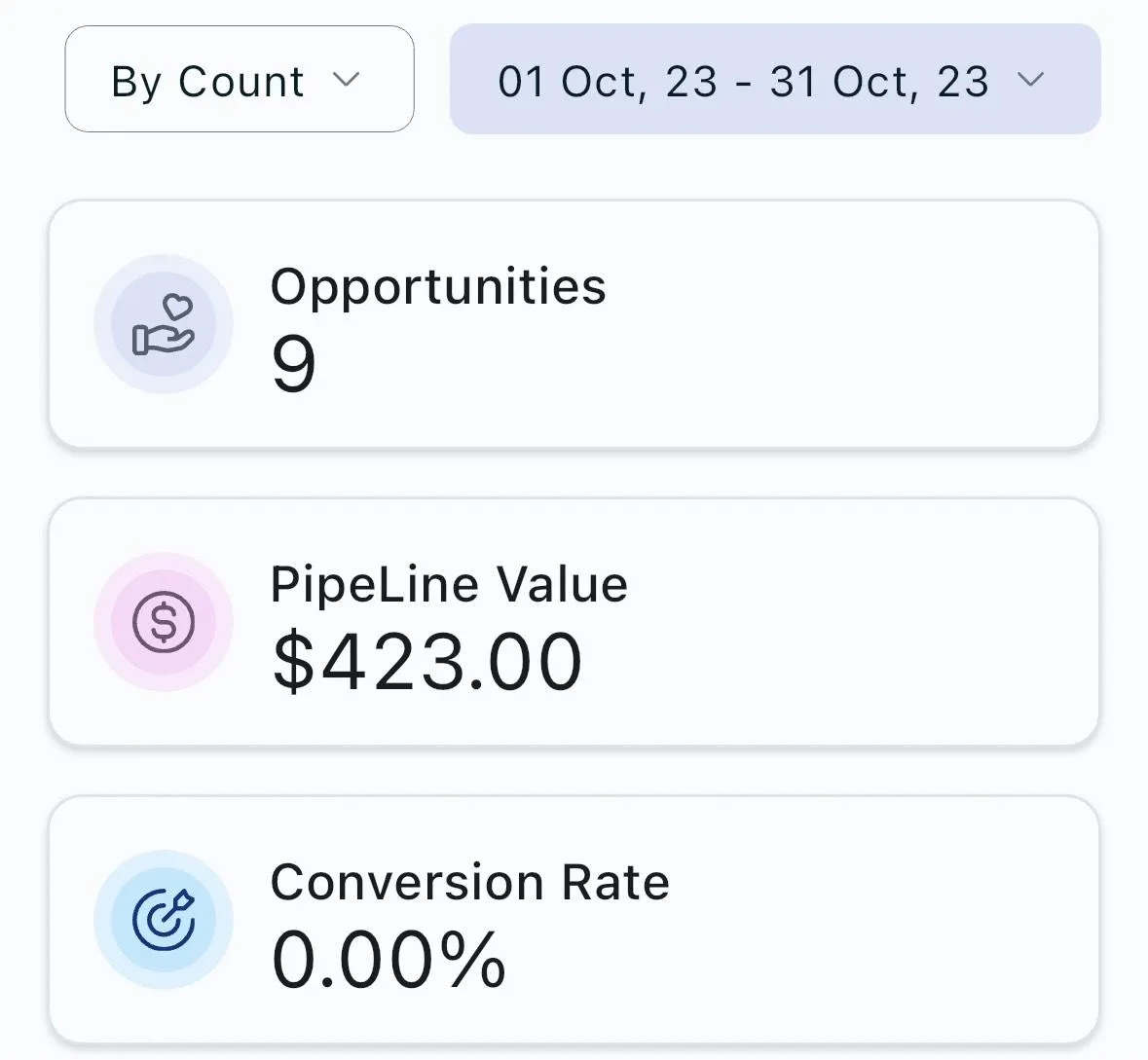Viewport: 1148px width, 1060px height.
Task: Click the opportunities count number 9
Action: coord(294,364)
